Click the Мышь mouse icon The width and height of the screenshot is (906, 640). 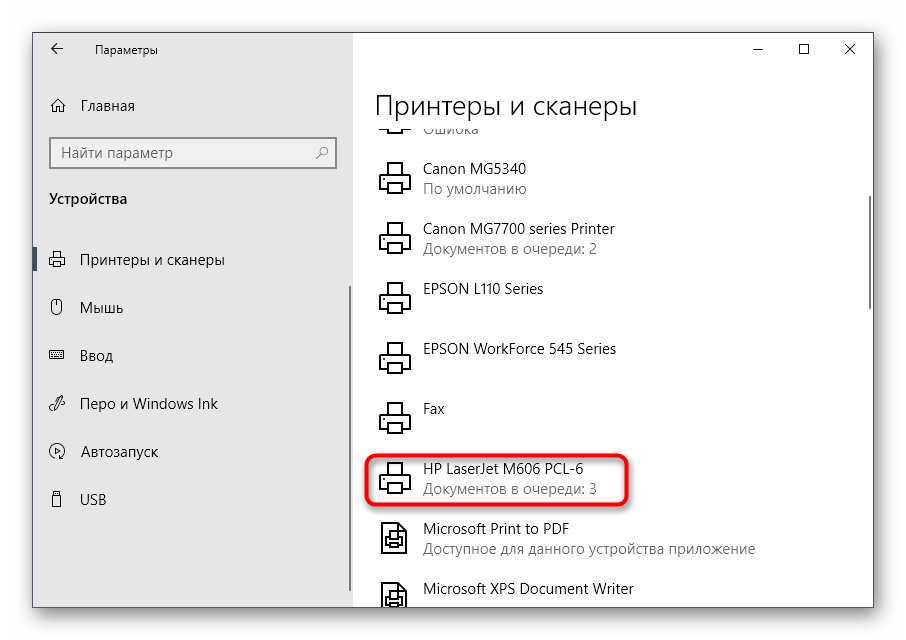point(57,307)
